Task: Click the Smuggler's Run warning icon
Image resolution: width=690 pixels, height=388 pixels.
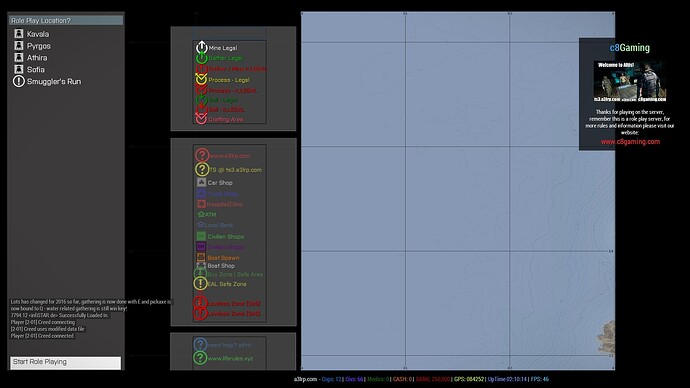Action: (x=18, y=81)
